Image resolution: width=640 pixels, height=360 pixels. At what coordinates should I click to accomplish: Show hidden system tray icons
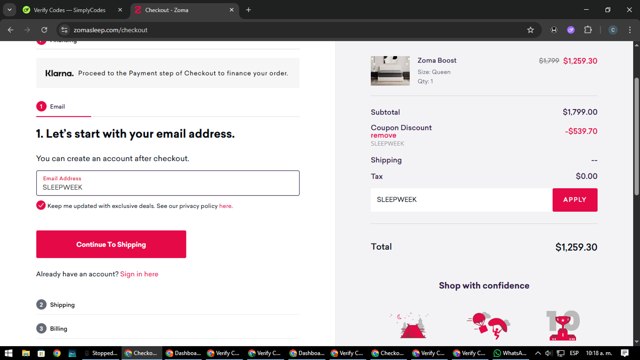pyautogui.click(x=538, y=353)
